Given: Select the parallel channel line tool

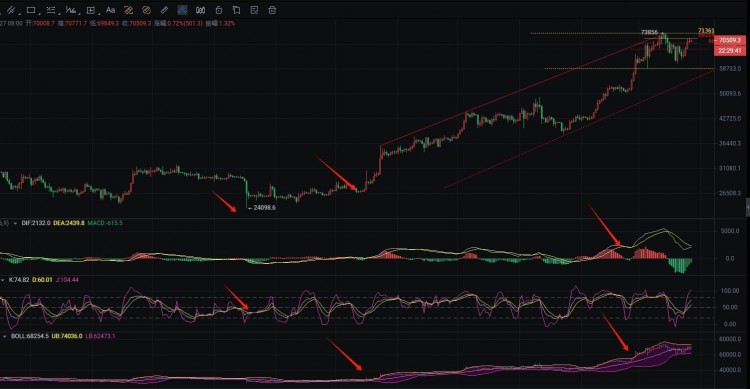Looking at the screenshot, I should click(11, 10).
